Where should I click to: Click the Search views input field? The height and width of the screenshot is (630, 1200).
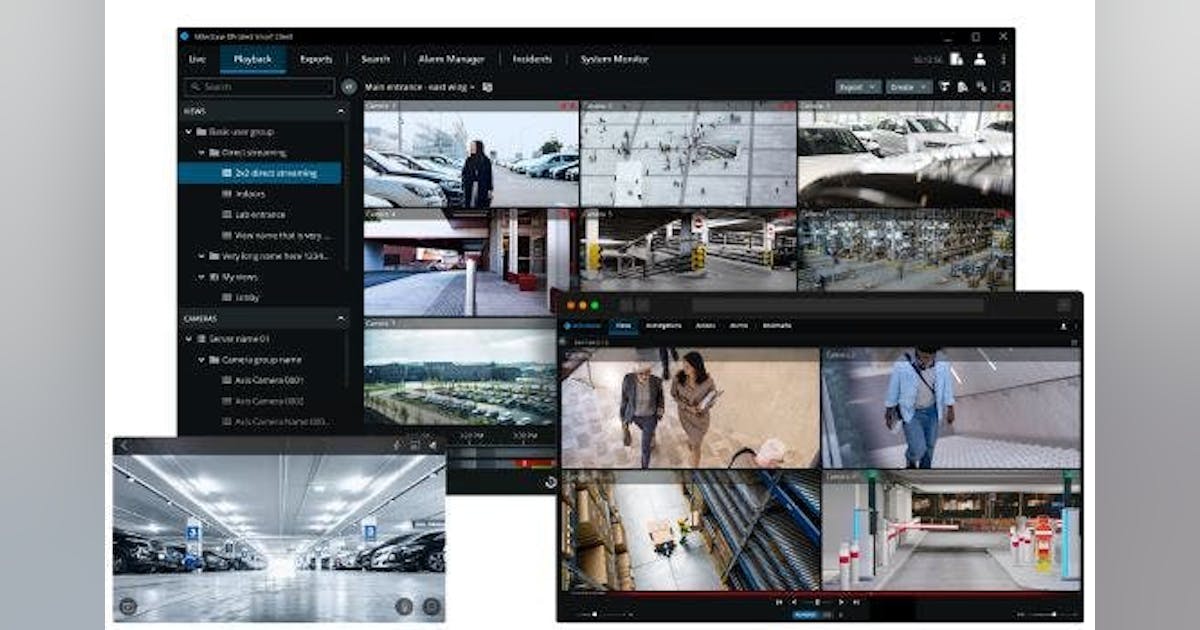(x=258, y=87)
